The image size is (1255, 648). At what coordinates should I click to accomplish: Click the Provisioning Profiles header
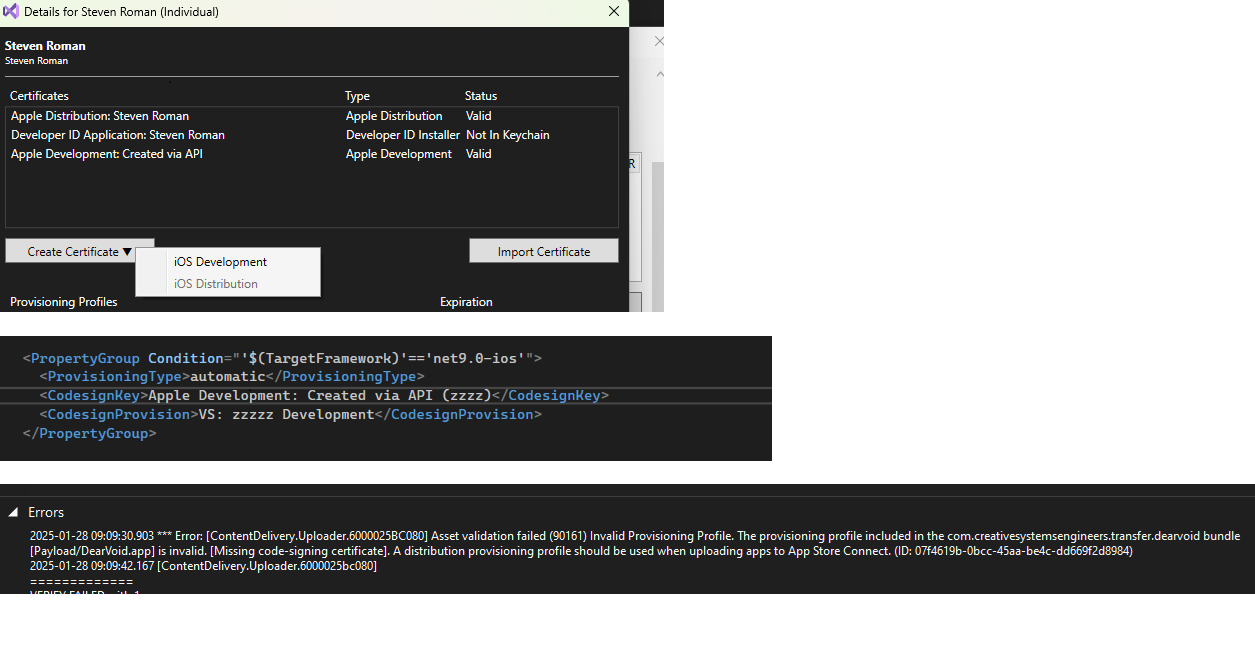point(64,302)
